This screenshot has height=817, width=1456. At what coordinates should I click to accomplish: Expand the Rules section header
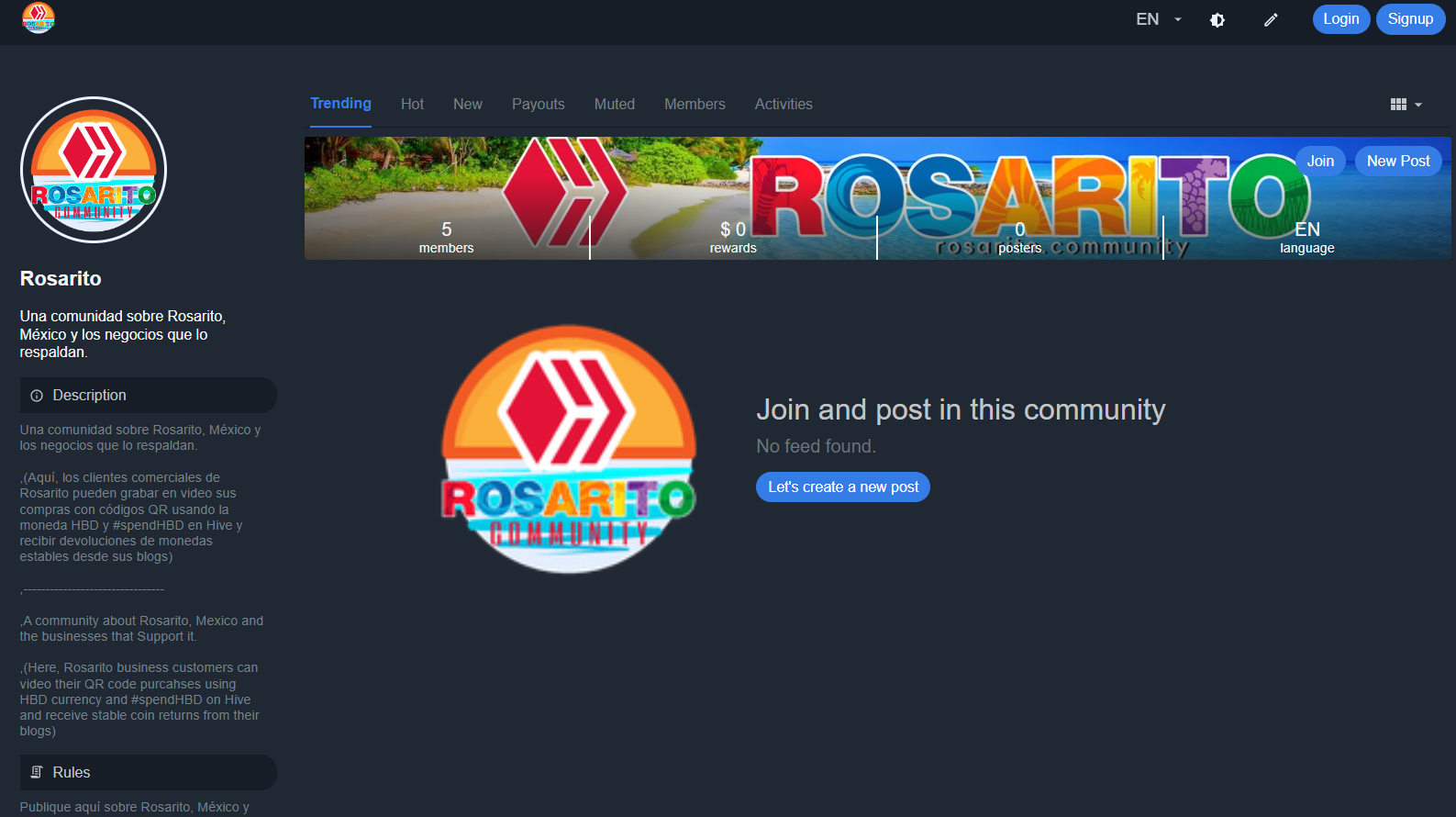point(149,773)
